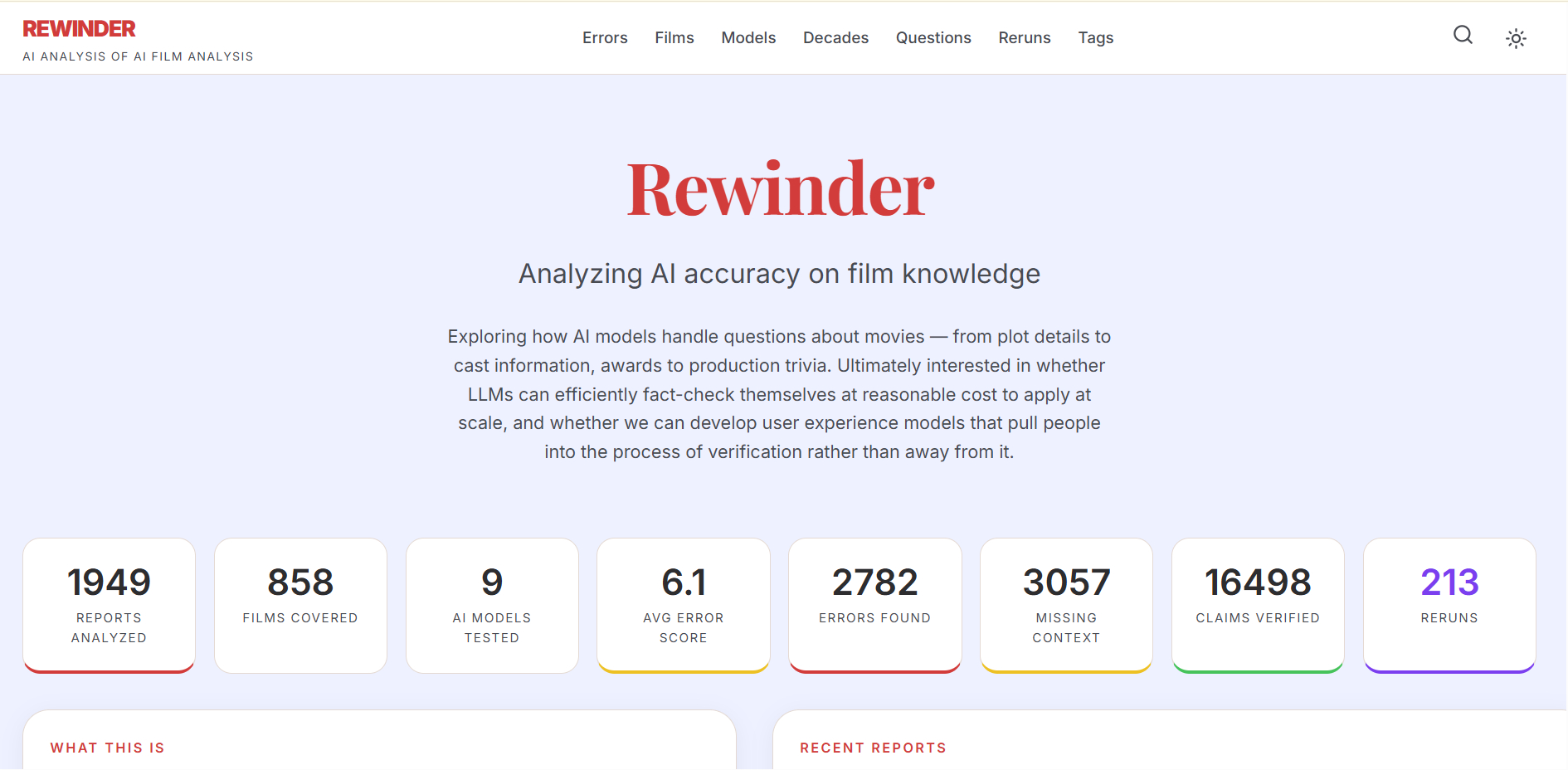Click the Recent Reports section heading
This screenshot has width=1568, height=770.
[873, 748]
